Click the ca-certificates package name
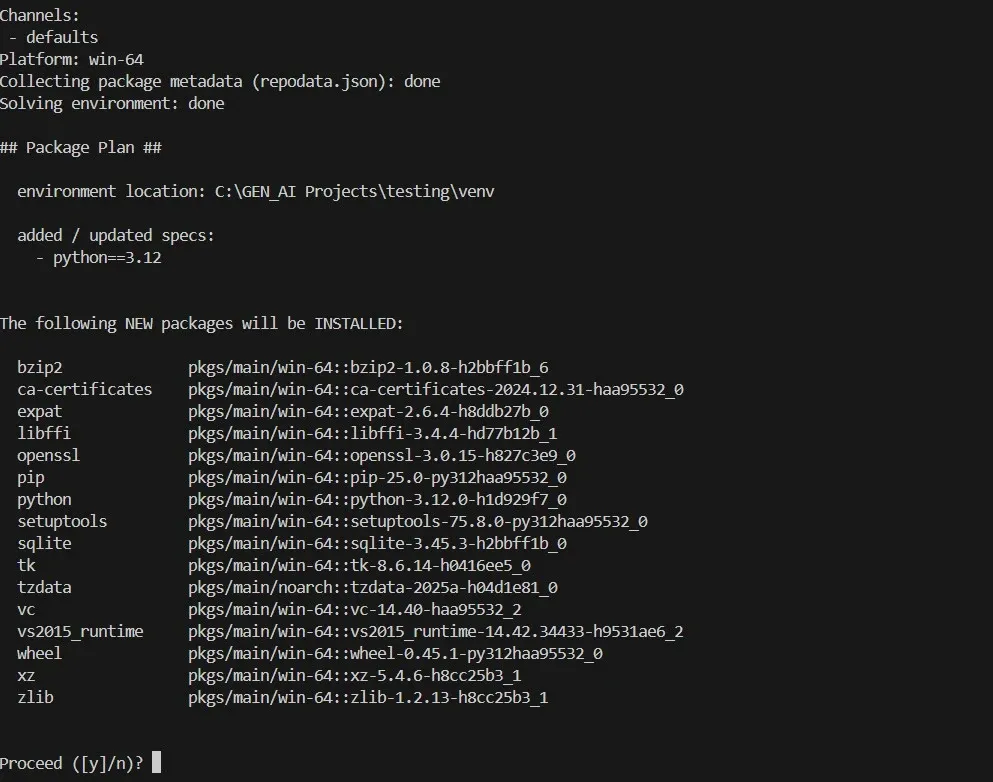This screenshot has height=782, width=993. click(84, 389)
